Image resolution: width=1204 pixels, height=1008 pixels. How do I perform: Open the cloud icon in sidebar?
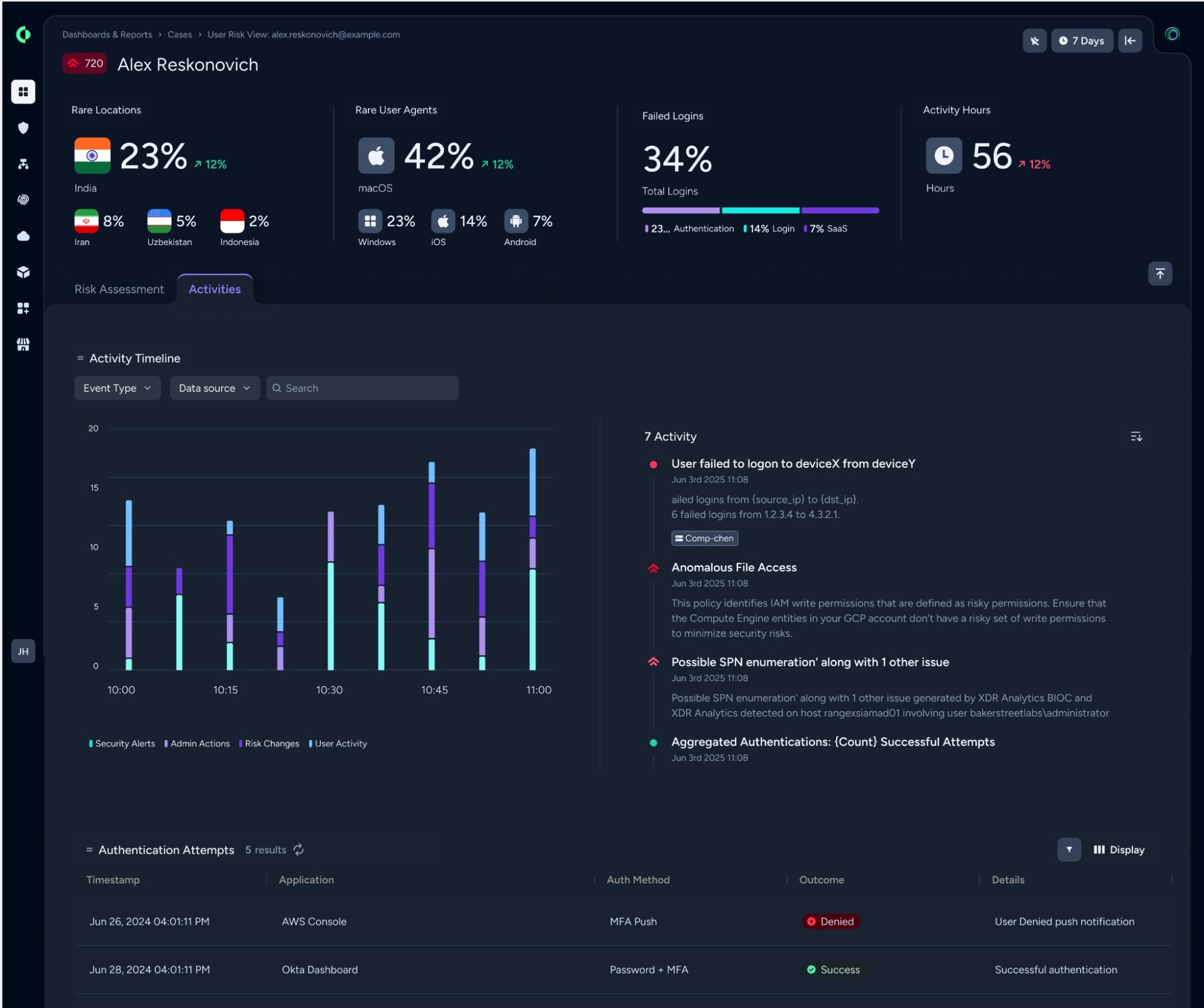click(x=23, y=236)
